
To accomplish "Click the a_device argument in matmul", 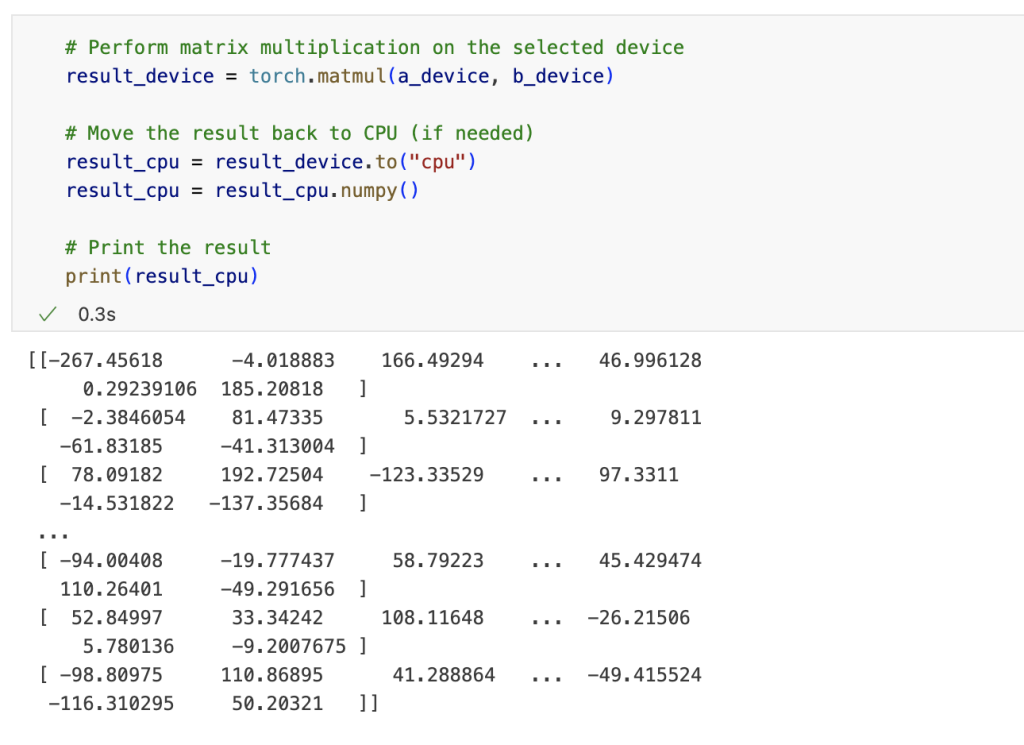I will pos(444,76).
